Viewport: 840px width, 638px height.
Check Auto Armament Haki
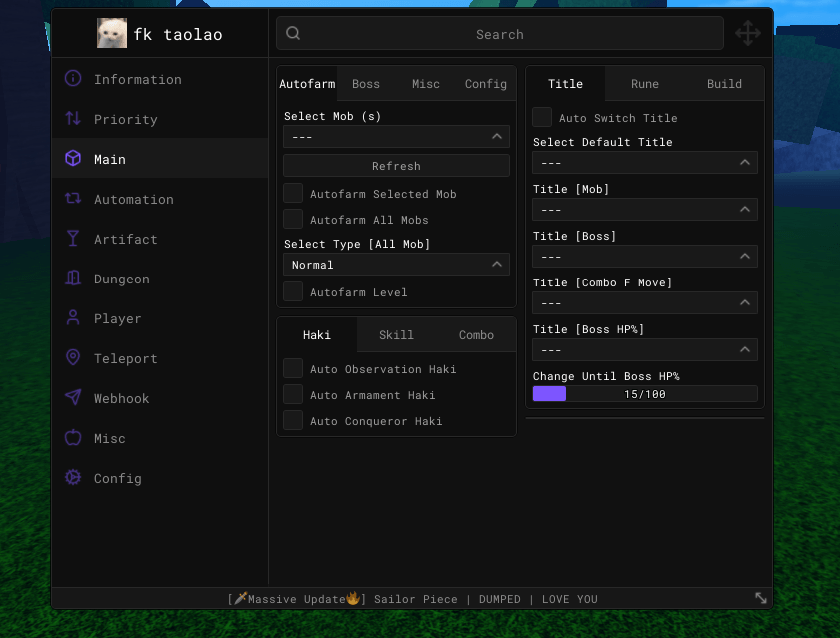(x=293, y=394)
